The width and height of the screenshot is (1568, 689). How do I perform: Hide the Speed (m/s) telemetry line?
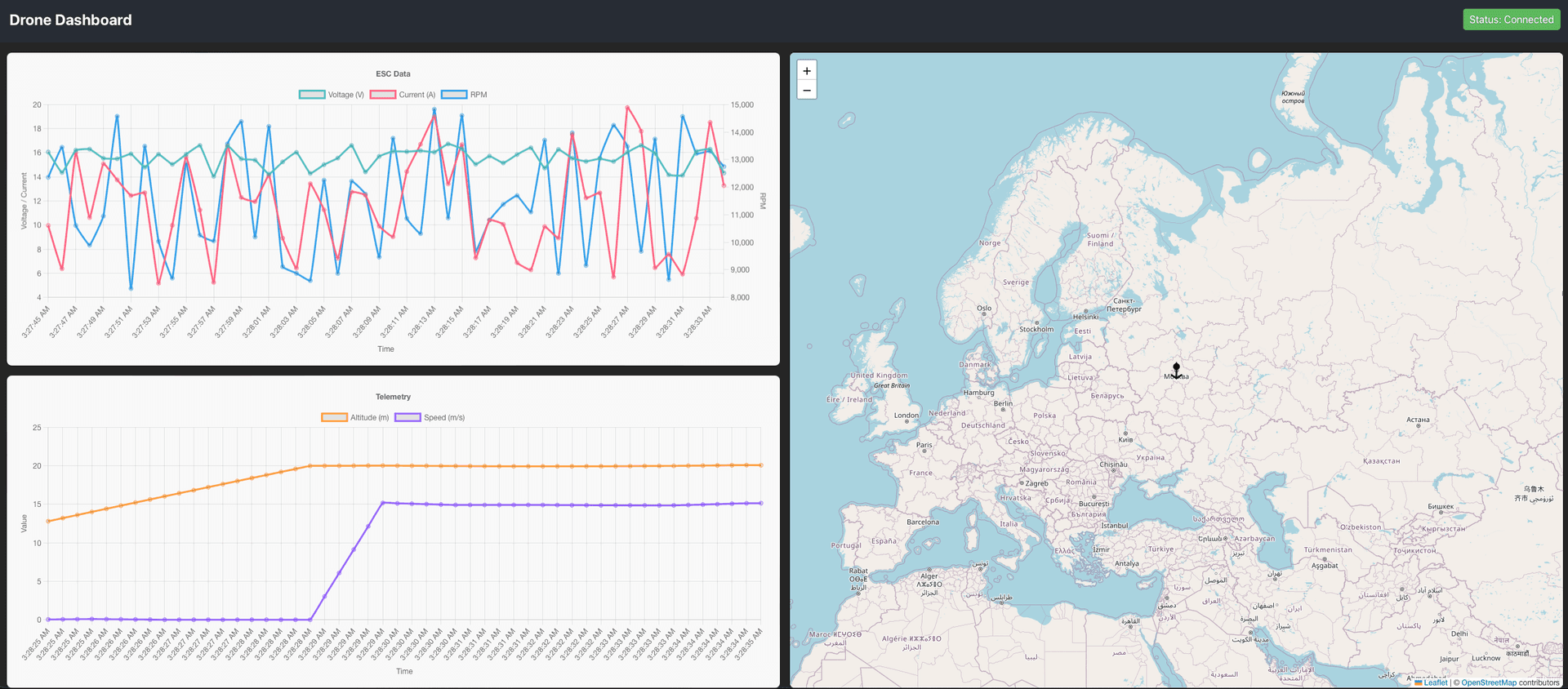(x=430, y=417)
